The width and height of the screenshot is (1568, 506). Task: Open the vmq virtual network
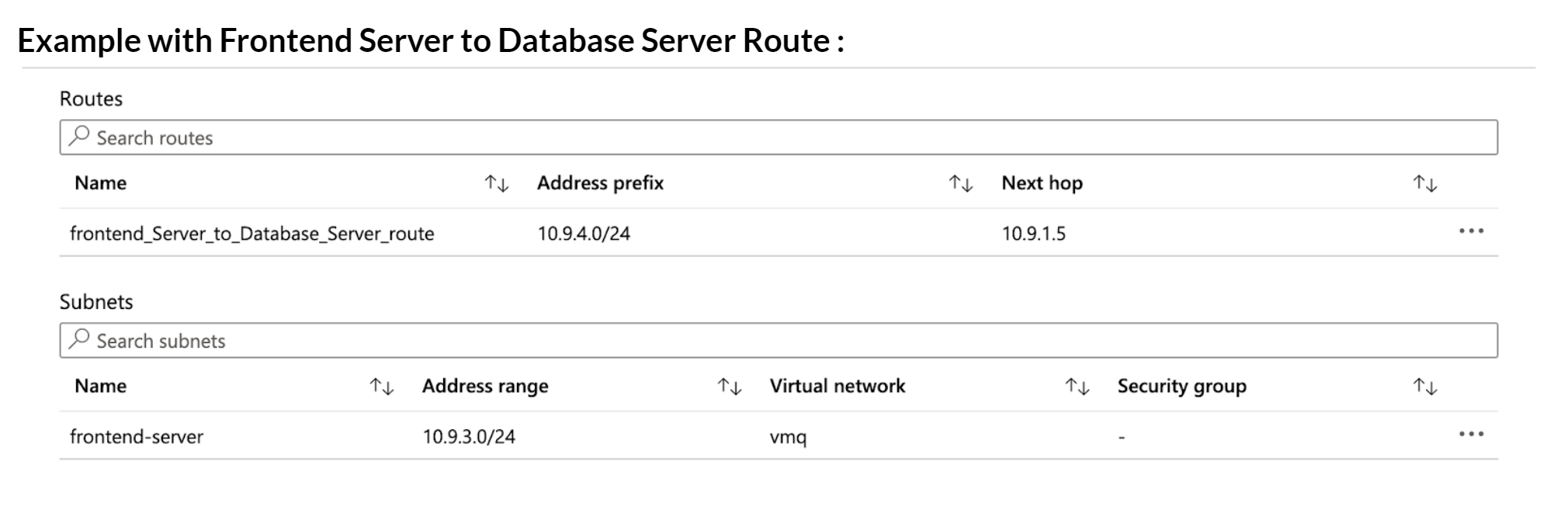click(x=788, y=437)
